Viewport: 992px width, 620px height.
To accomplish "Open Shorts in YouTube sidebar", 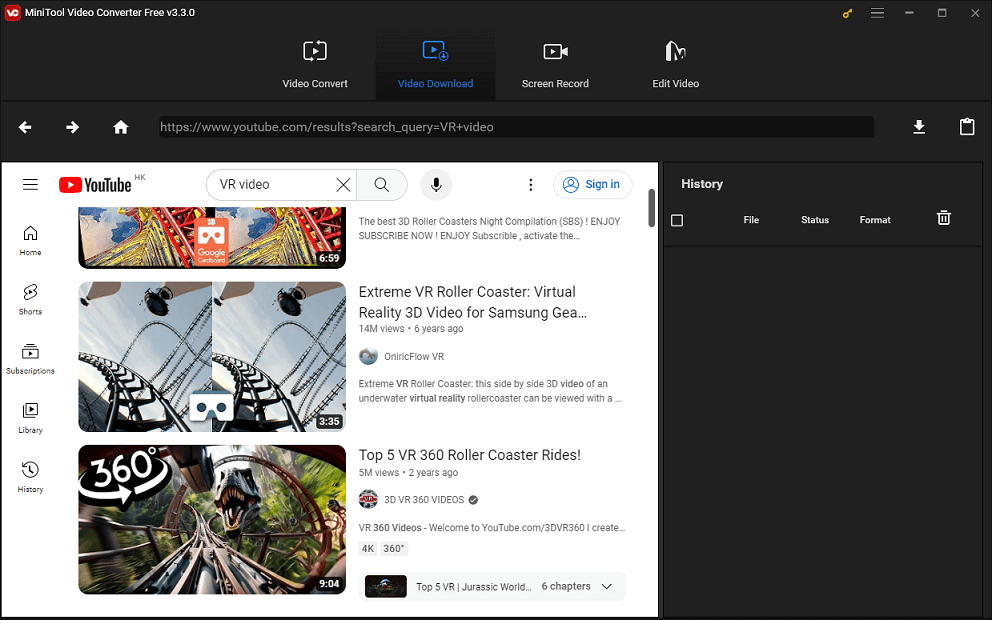I will [30, 300].
